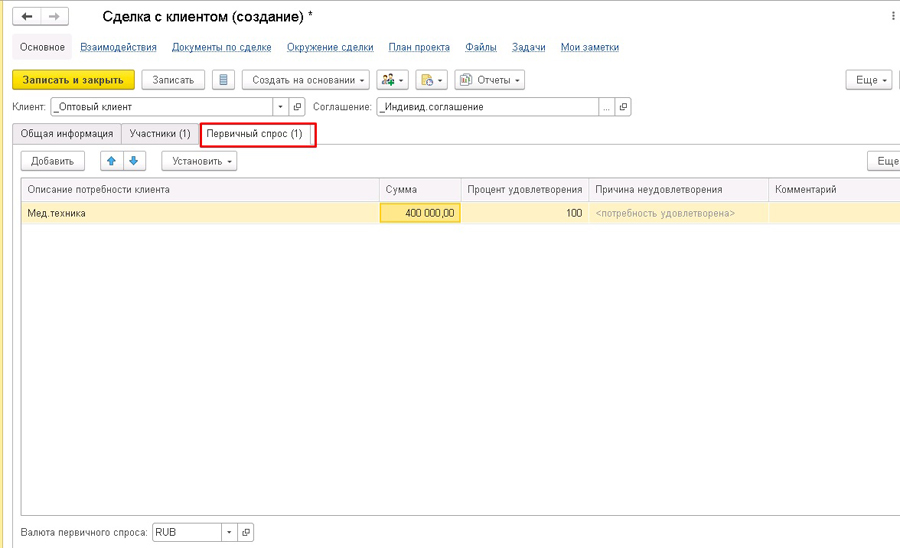The width and height of the screenshot is (900, 548).
Task: Sort by the Процент удовлетворения column header
Action: [524, 189]
